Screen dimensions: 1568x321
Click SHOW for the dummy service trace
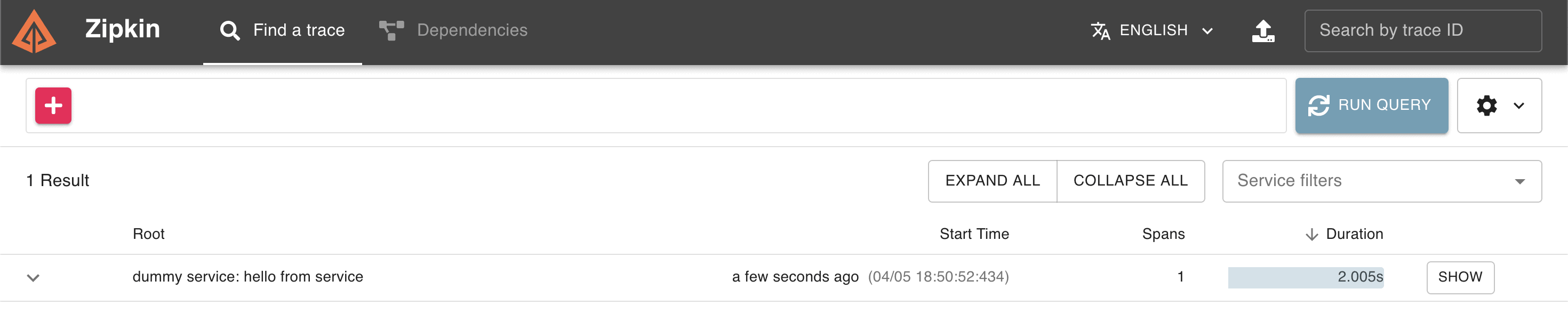tap(1460, 278)
